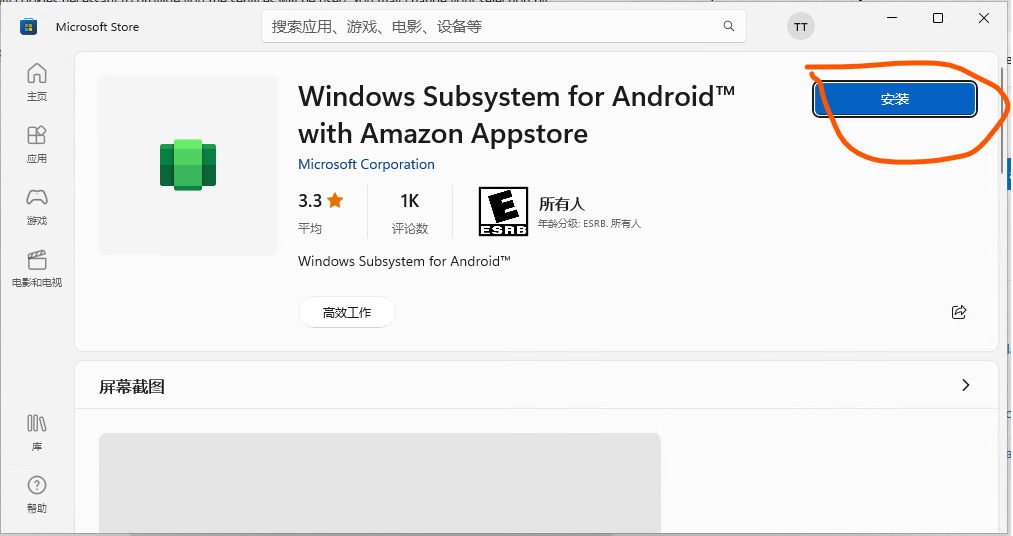The height and width of the screenshot is (536, 1013).
Task: Click the vertical scrollbar on right edge
Action: (1003, 119)
